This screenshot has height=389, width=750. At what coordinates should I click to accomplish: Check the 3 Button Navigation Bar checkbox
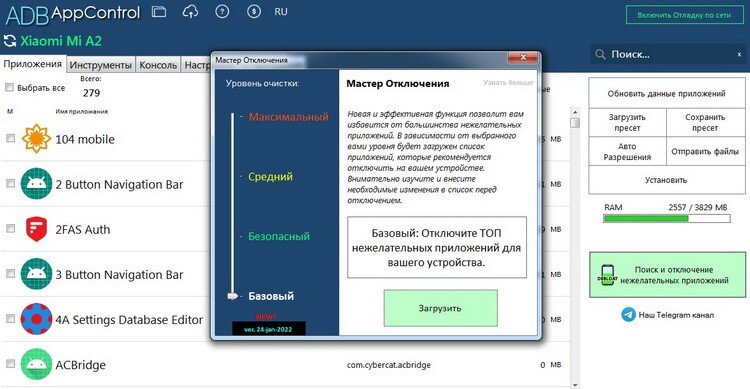pos(10,274)
